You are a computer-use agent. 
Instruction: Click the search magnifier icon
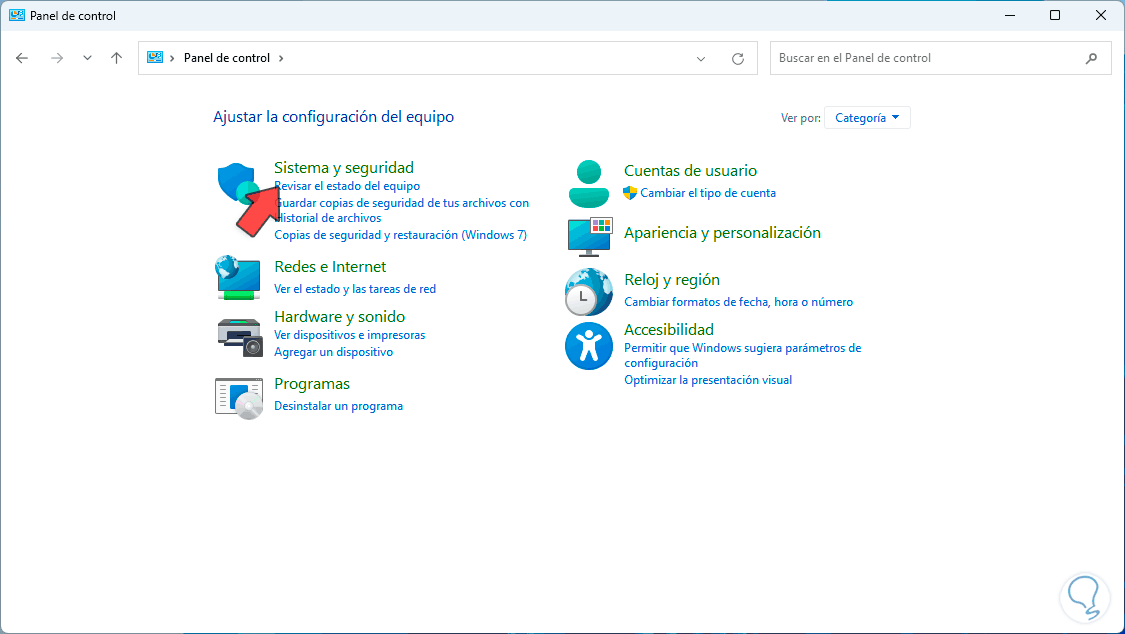point(1091,58)
